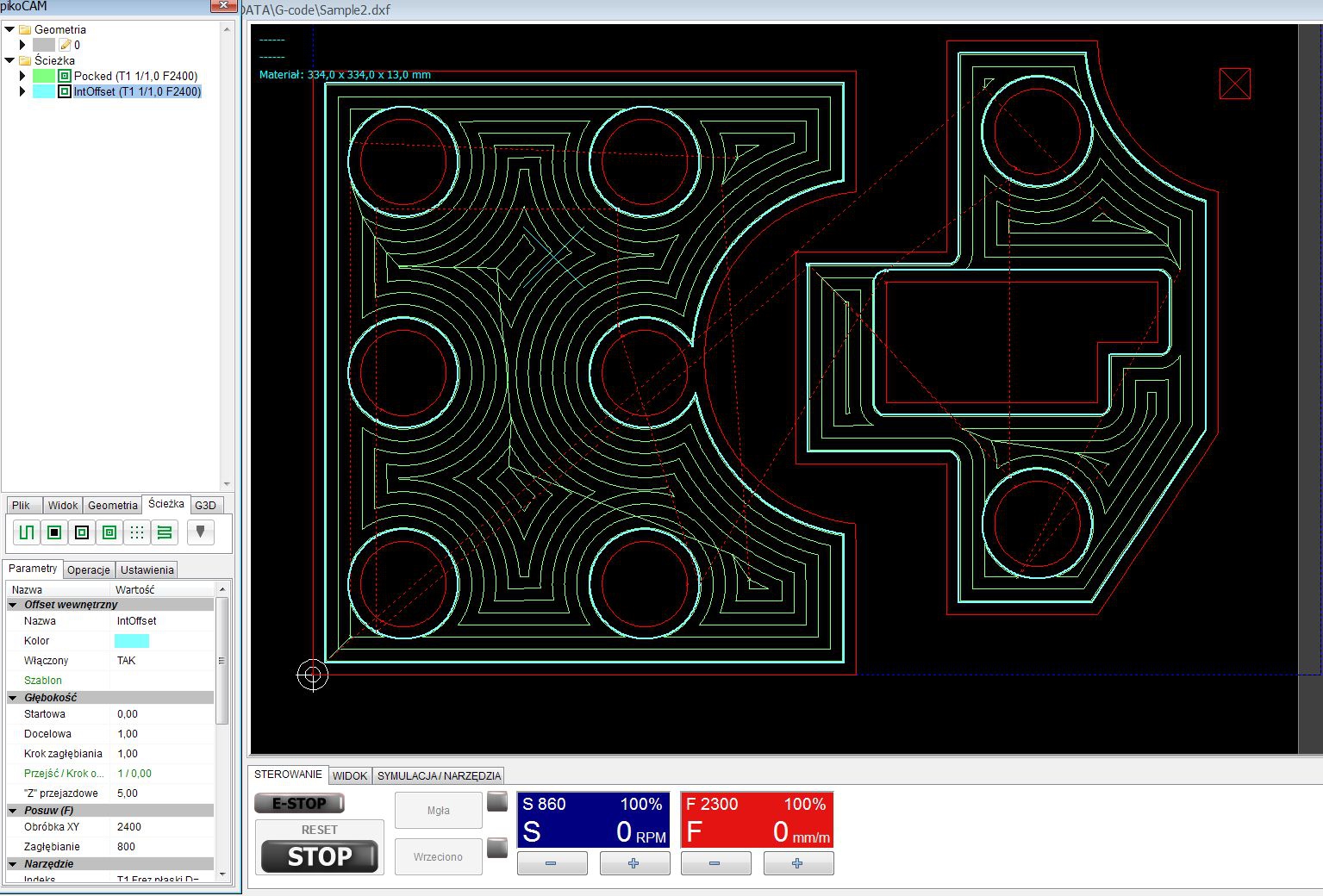Collapse the Głębokość parameter group
Screen dimensions: 1323x896
[13, 698]
